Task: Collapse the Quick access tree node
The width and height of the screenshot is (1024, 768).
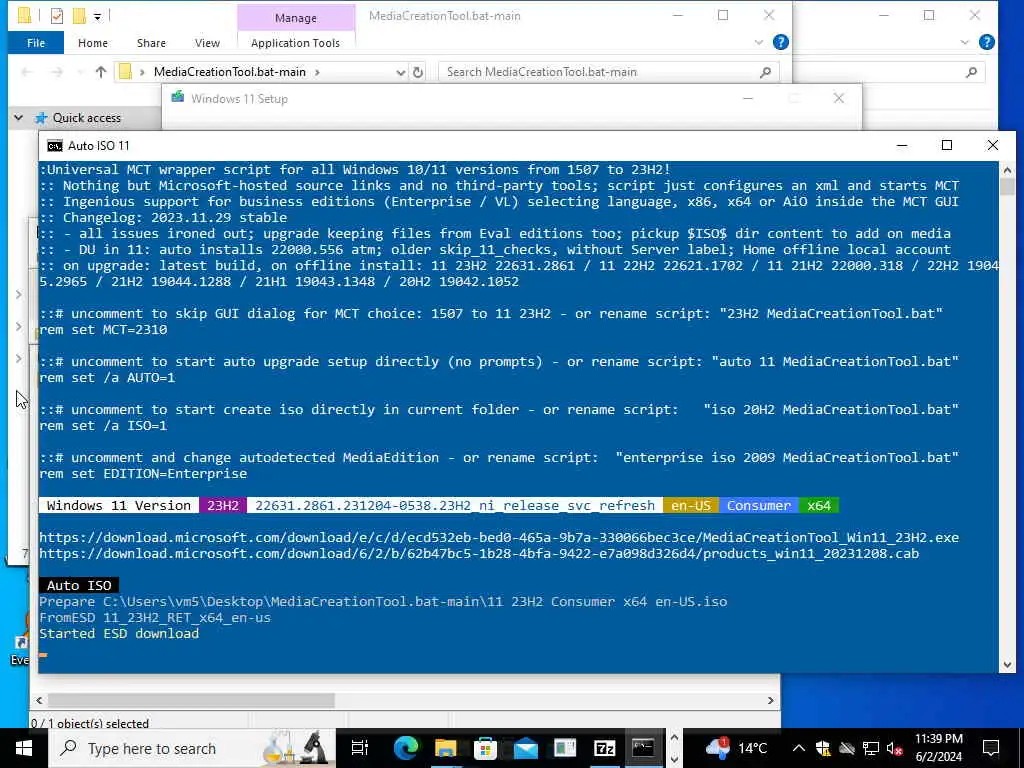Action: click(18, 118)
